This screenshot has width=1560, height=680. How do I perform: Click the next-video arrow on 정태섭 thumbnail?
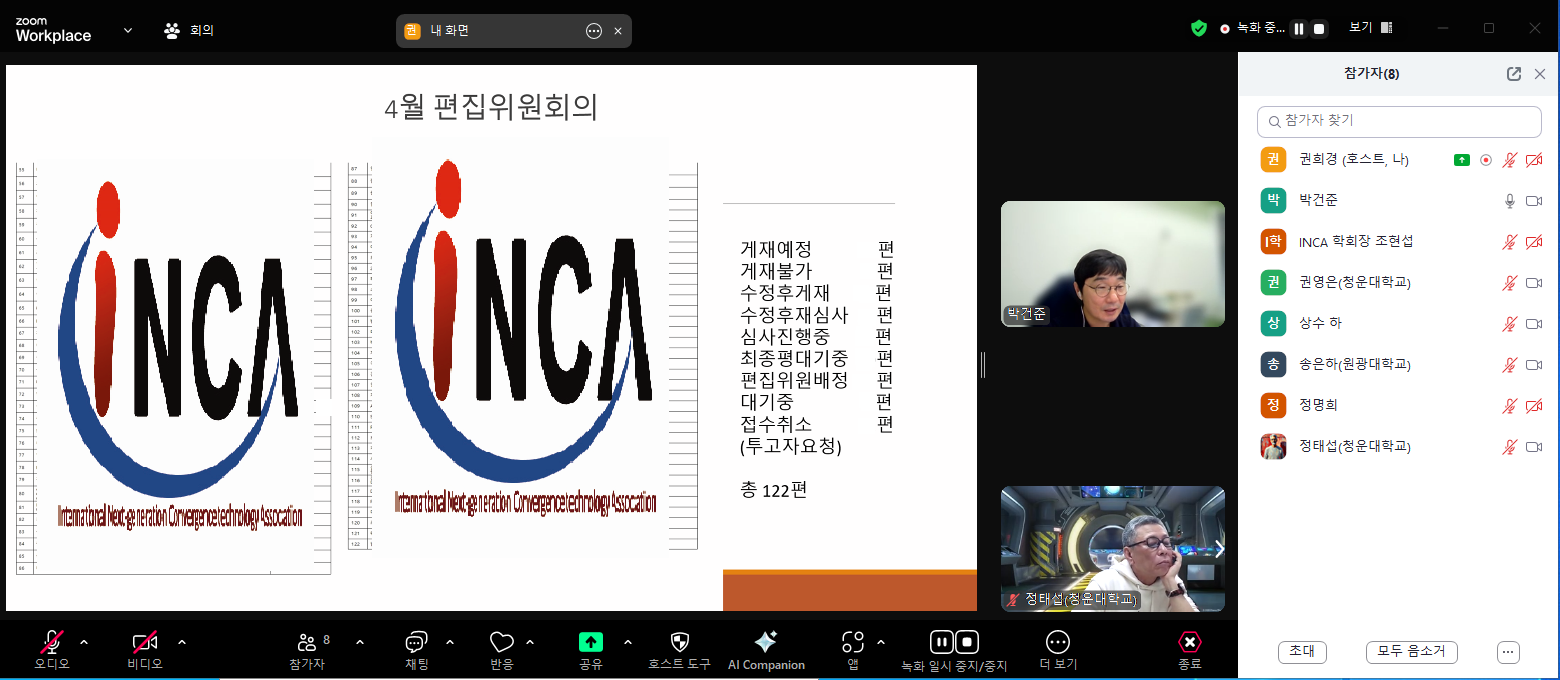click(x=1218, y=549)
